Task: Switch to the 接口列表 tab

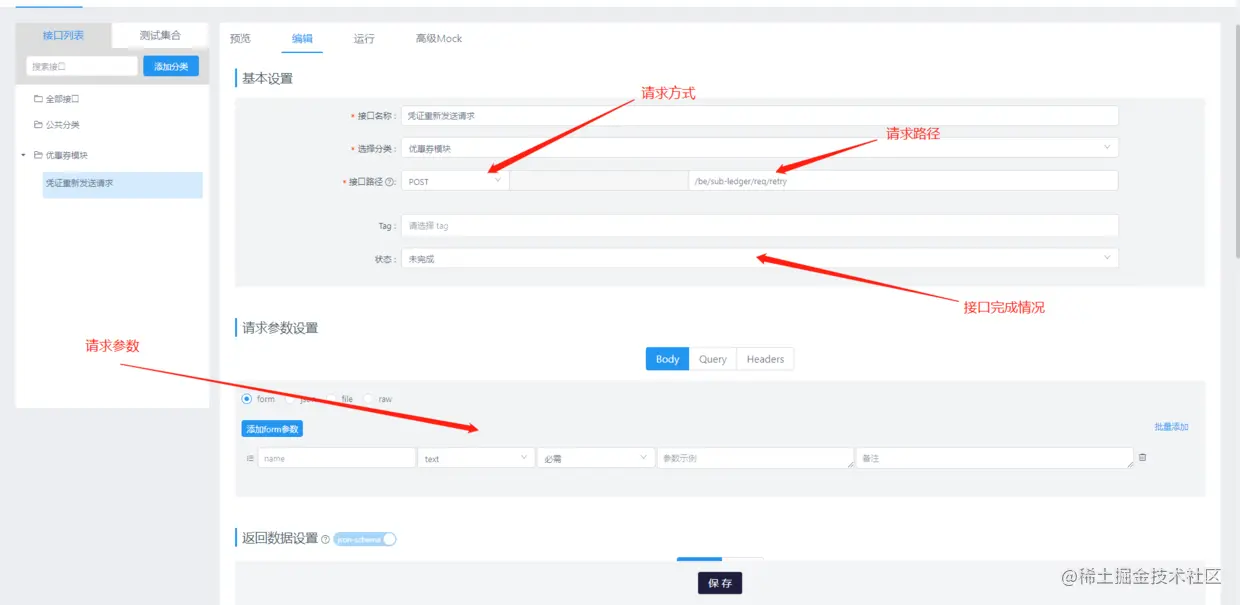Action: tap(63, 35)
